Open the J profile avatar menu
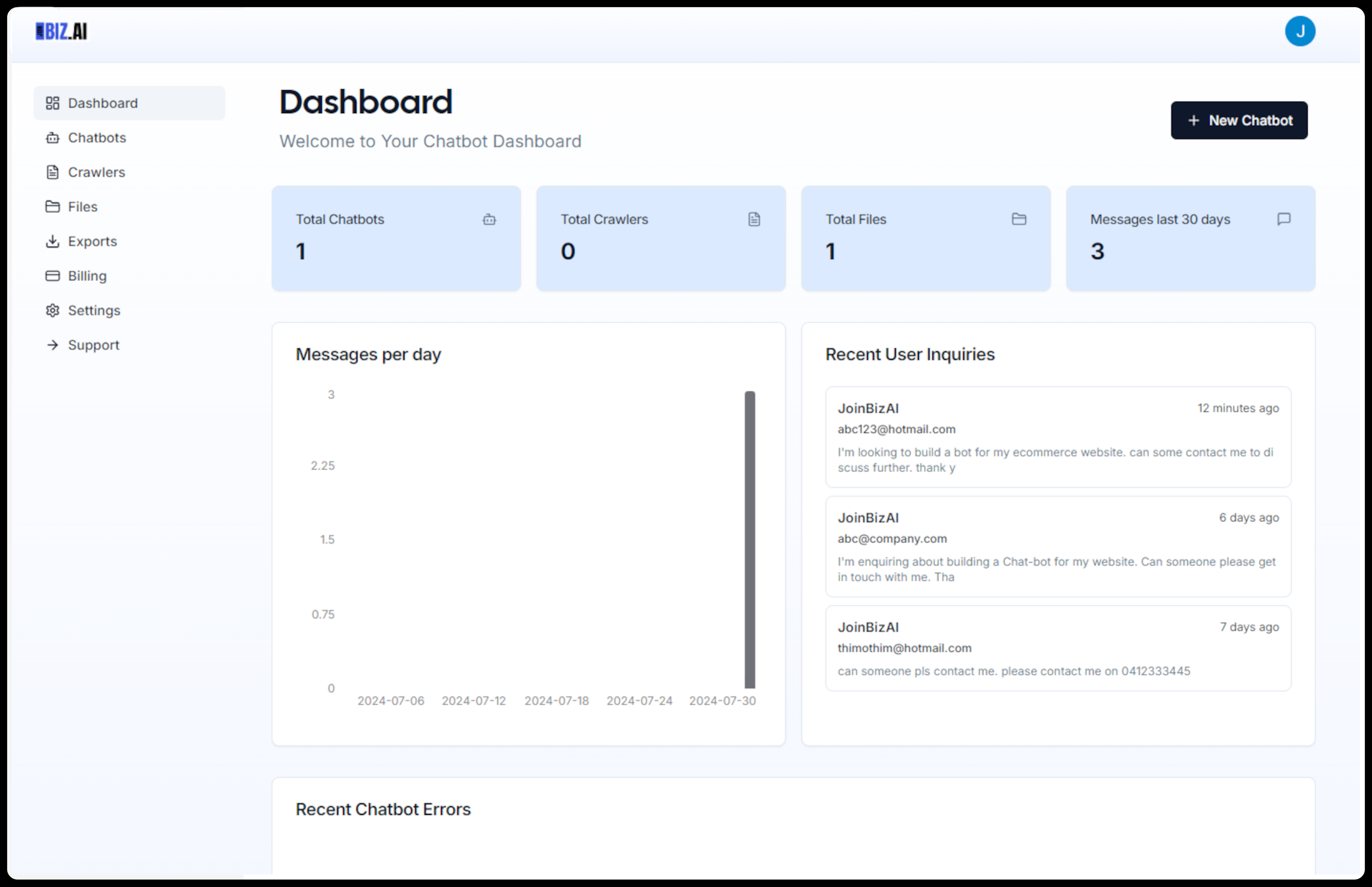 point(1300,31)
